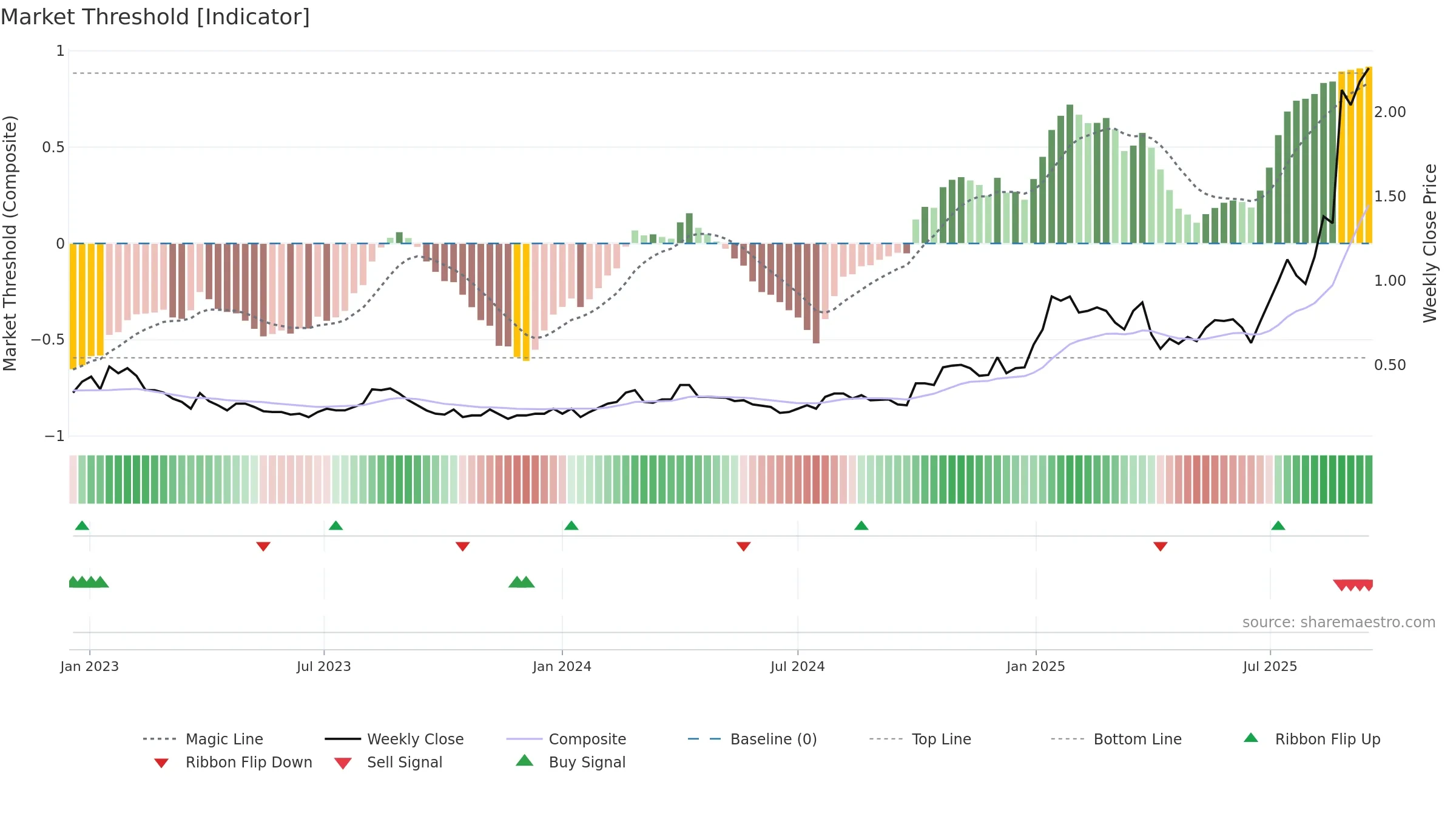Click the tallest green bar near Jan 2025

pyautogui.click(x=1070, y=174)
